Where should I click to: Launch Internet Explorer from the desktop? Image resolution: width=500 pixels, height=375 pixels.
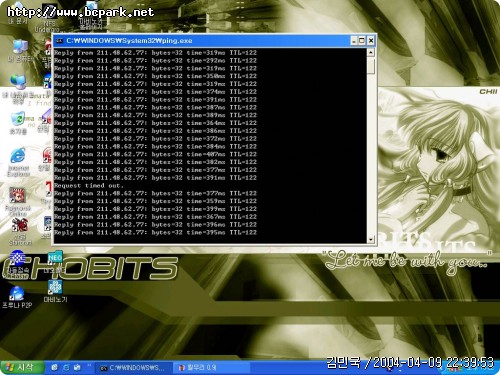point(18,161)
